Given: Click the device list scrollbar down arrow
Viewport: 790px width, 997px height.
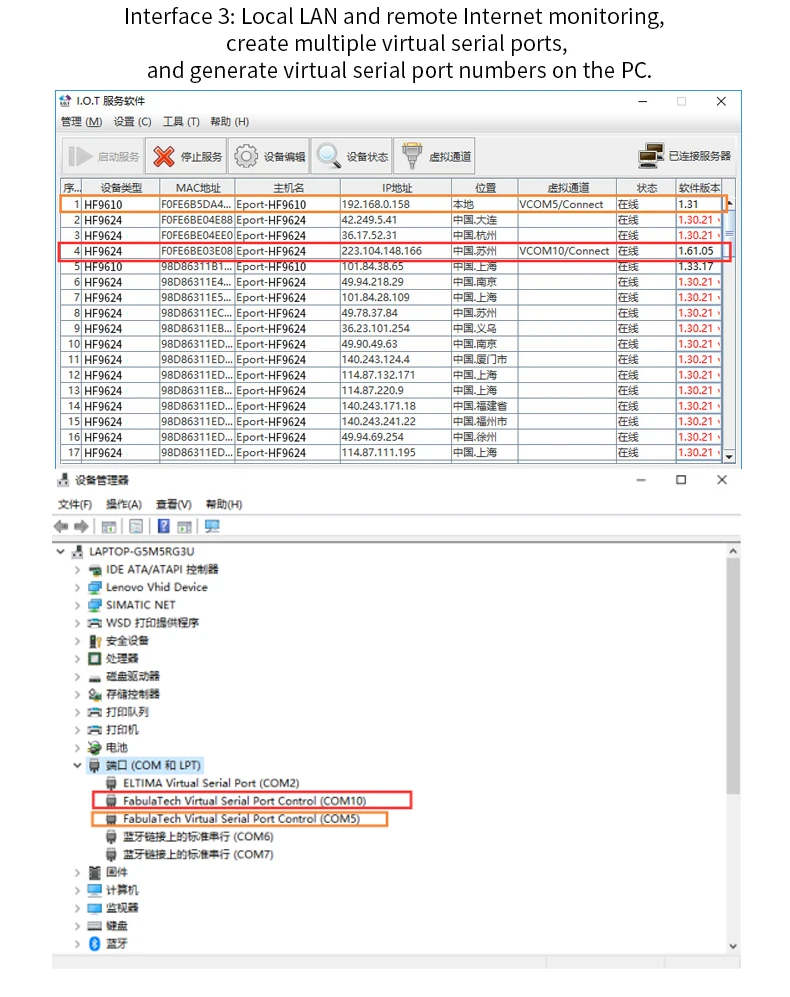Looking at the screenshot, I should [x=730, y=457].
